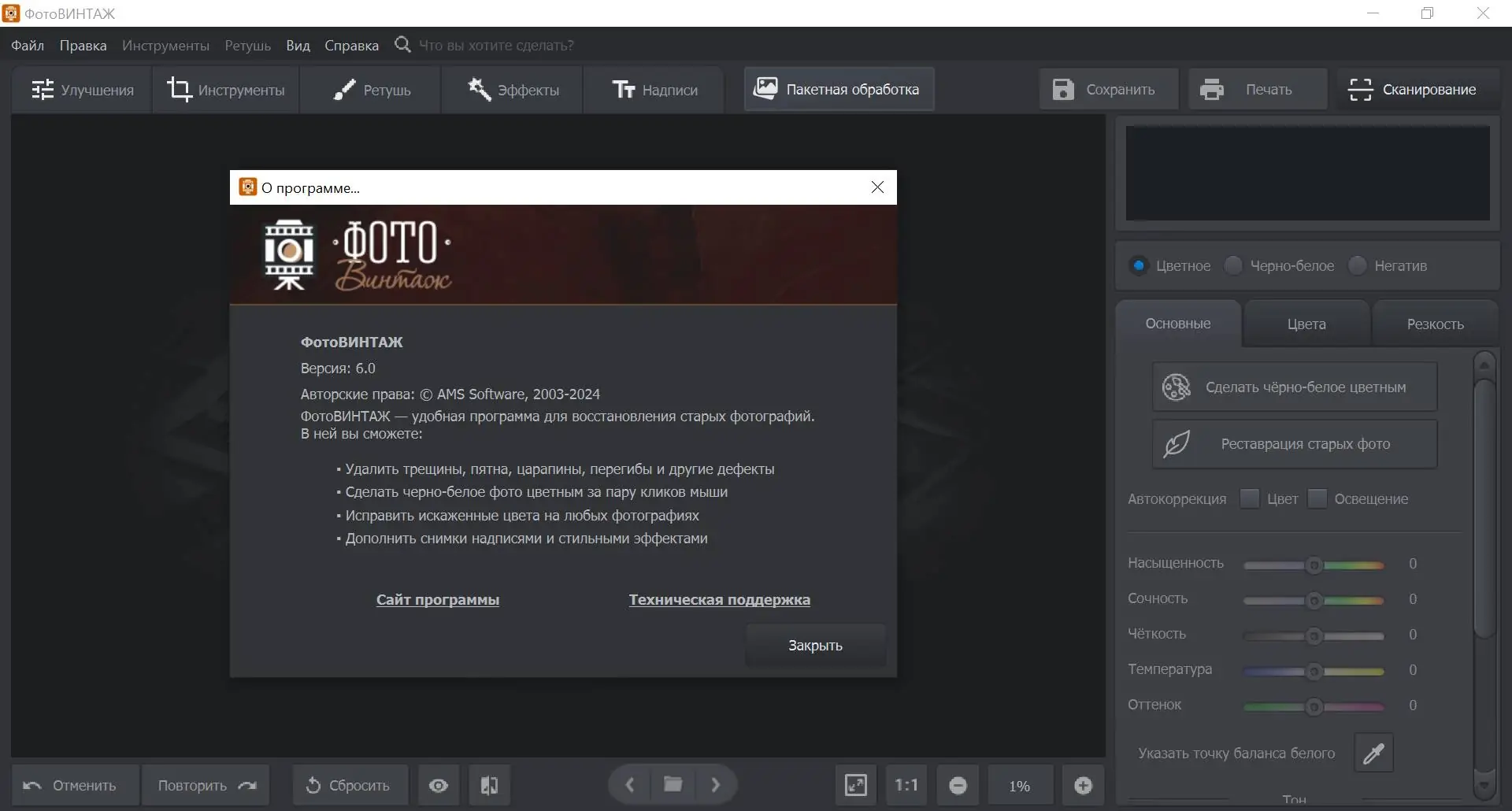Click the right panel scrollbar down arrow
The image size is (1512, 811).
[1484, 784]
